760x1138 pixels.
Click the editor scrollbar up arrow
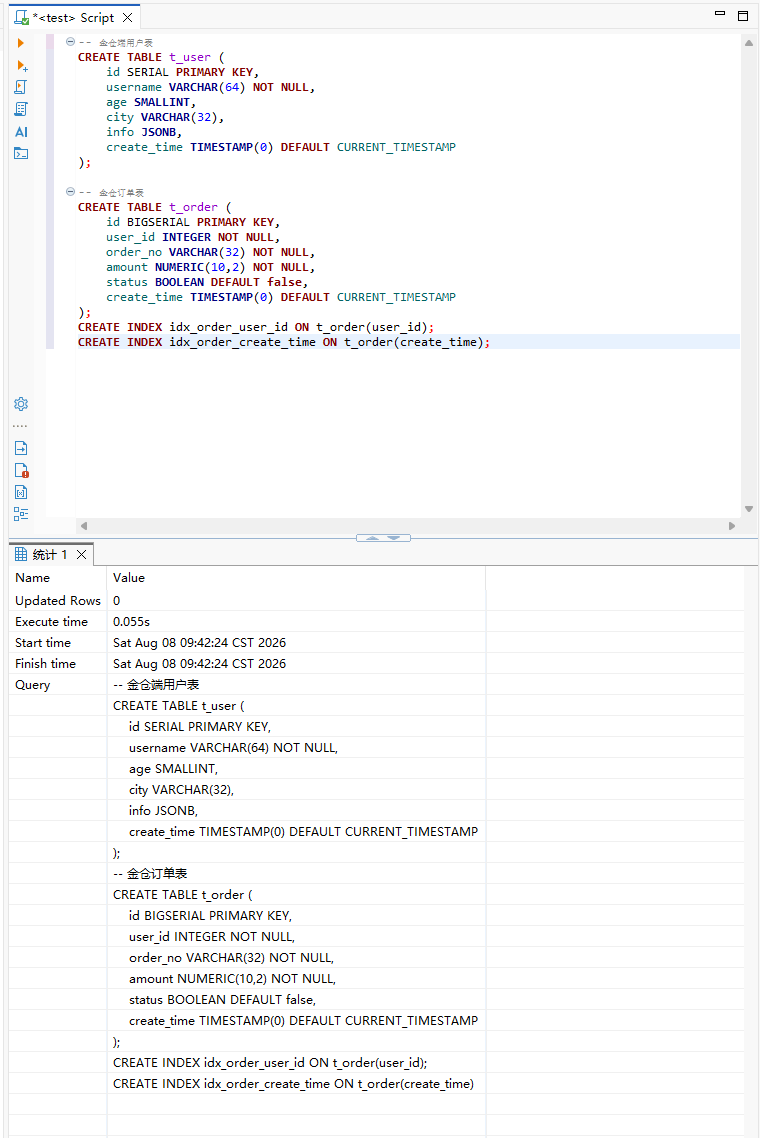748,44
